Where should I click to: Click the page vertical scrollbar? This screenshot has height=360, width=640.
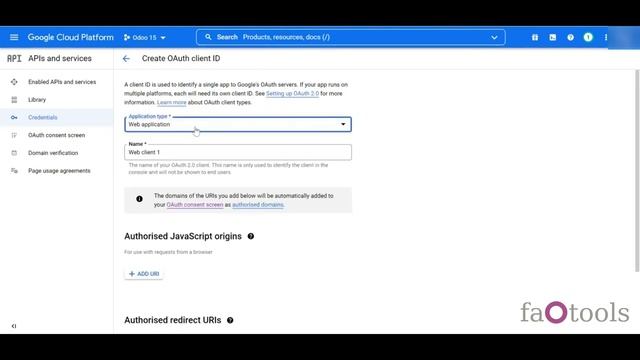(637, 171)
